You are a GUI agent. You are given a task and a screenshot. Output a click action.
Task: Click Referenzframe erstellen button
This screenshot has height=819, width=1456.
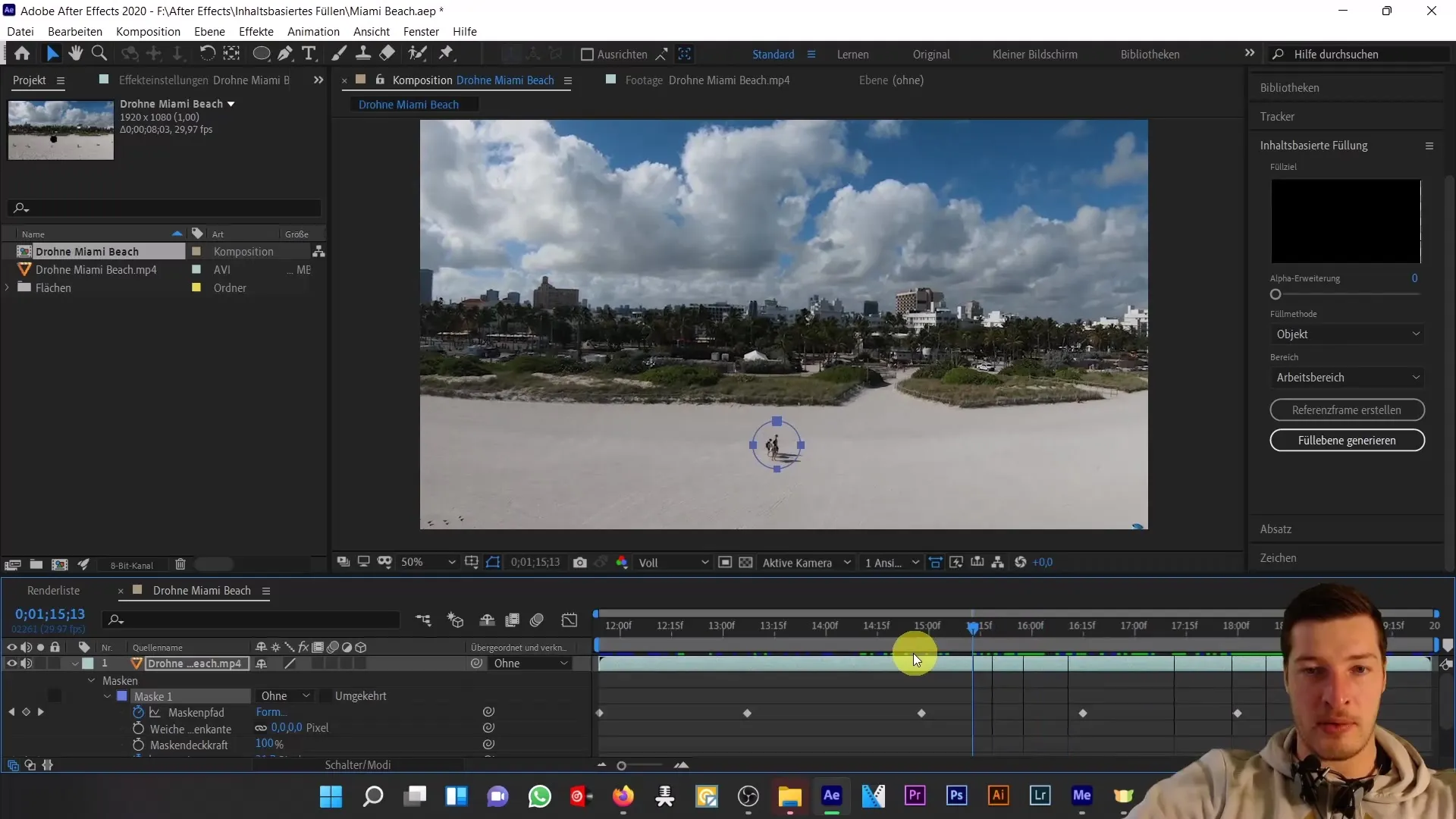(1347, 410)
